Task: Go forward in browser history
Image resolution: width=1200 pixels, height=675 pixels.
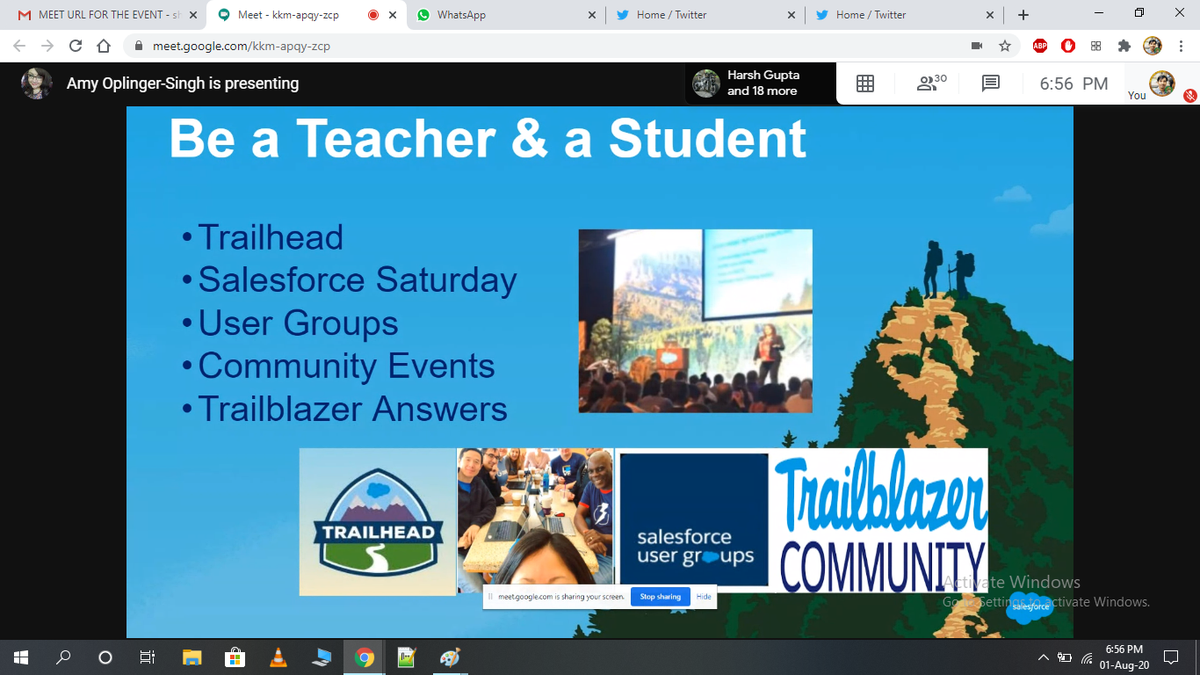Action: point(47,46)
